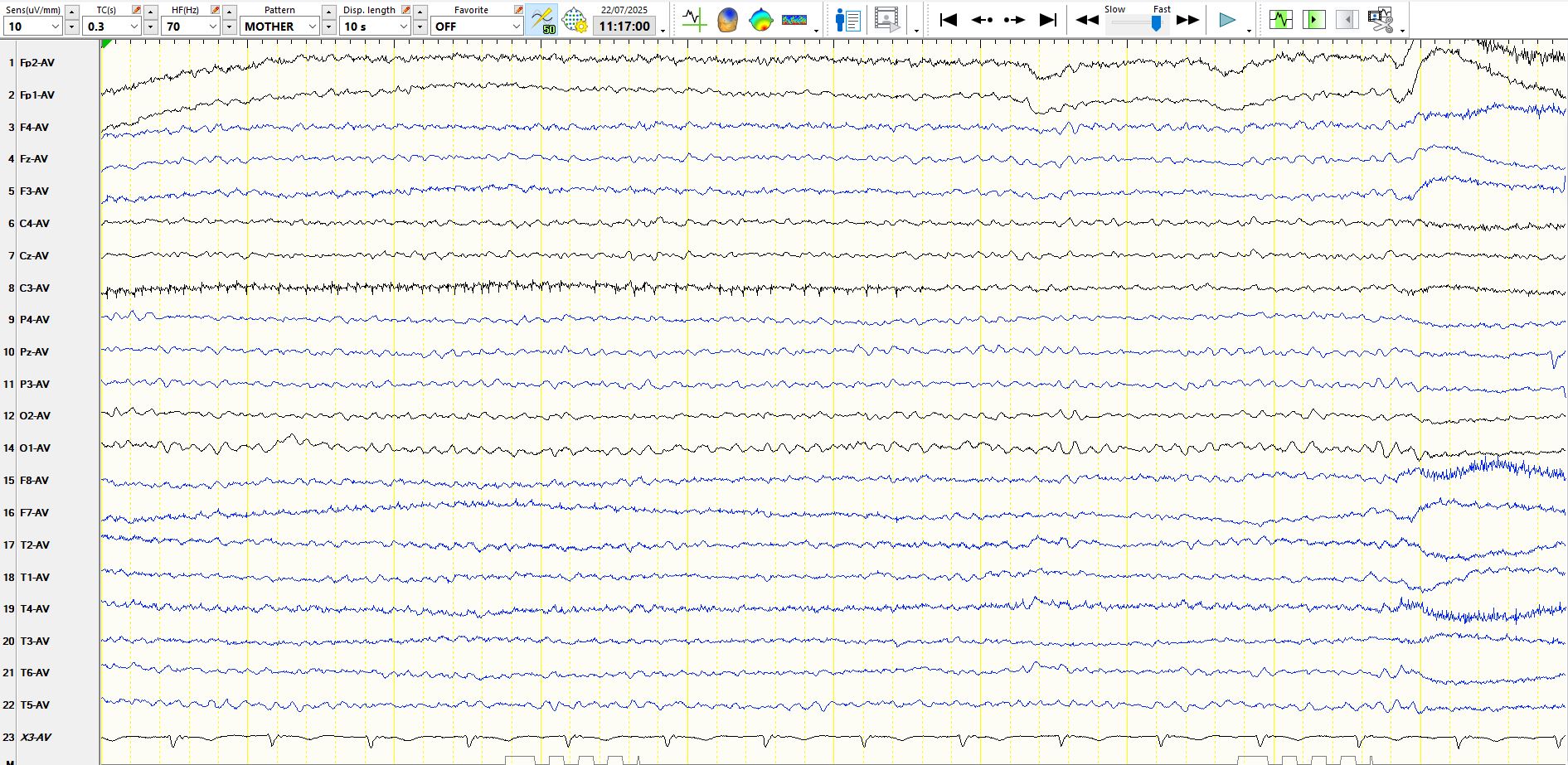Jump to the start of recording

949,19
